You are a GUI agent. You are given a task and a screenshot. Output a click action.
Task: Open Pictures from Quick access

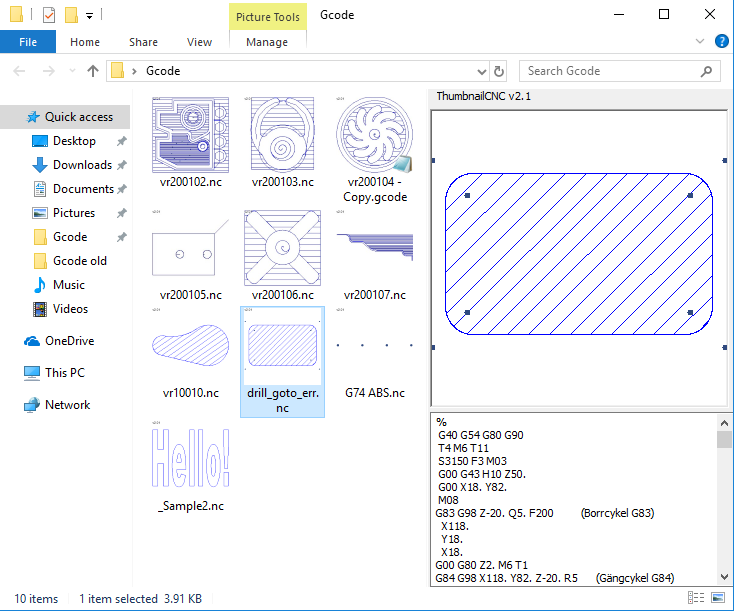click(73, 212)
